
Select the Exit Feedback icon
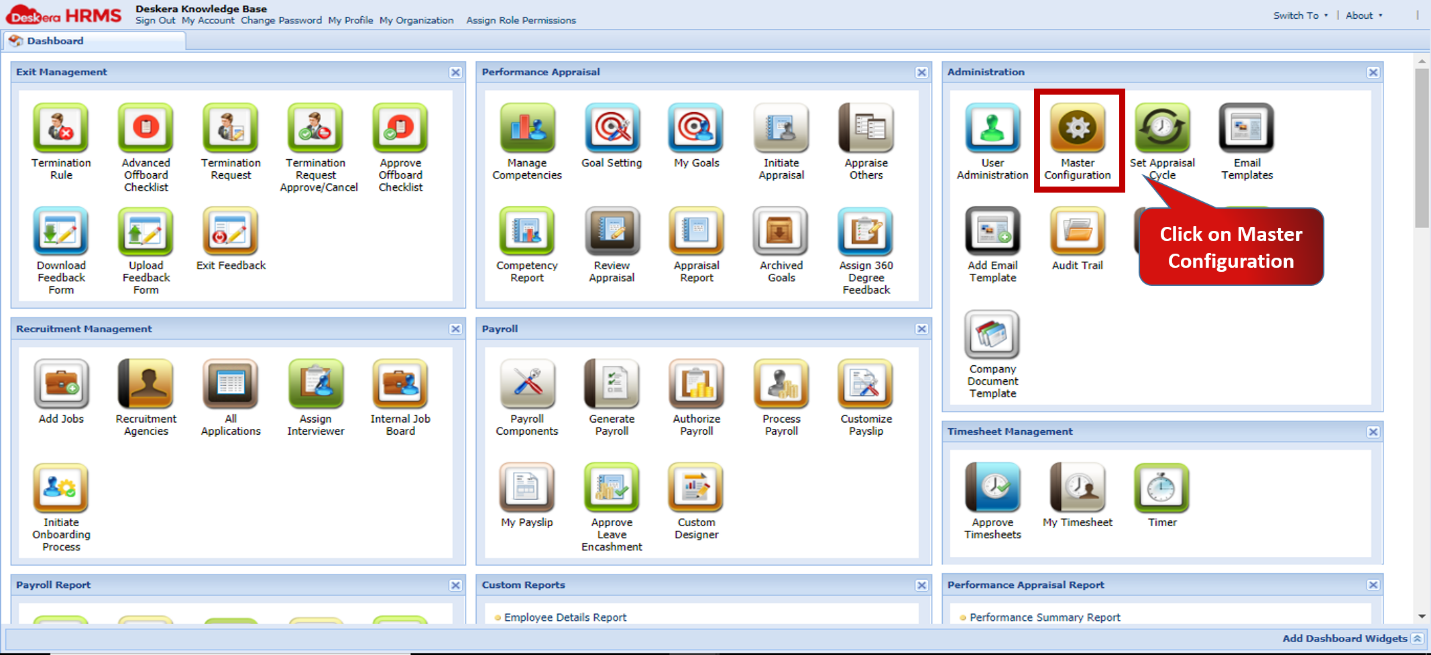coord(230,233)
